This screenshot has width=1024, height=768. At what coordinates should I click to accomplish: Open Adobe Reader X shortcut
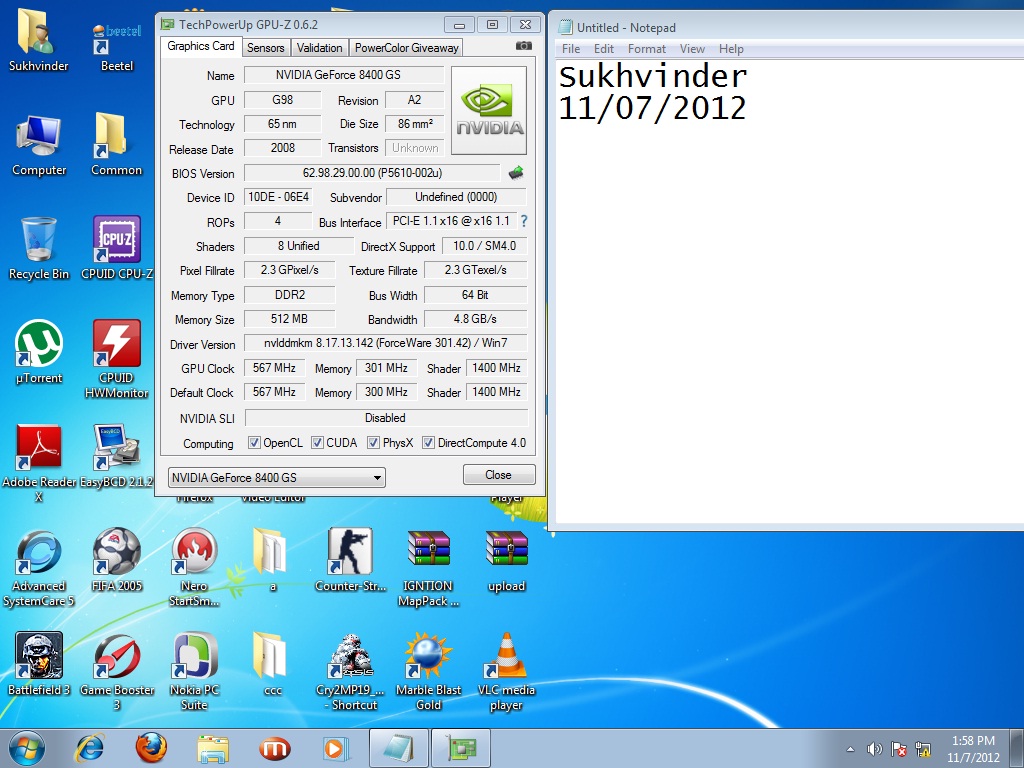tap(39, 462)
